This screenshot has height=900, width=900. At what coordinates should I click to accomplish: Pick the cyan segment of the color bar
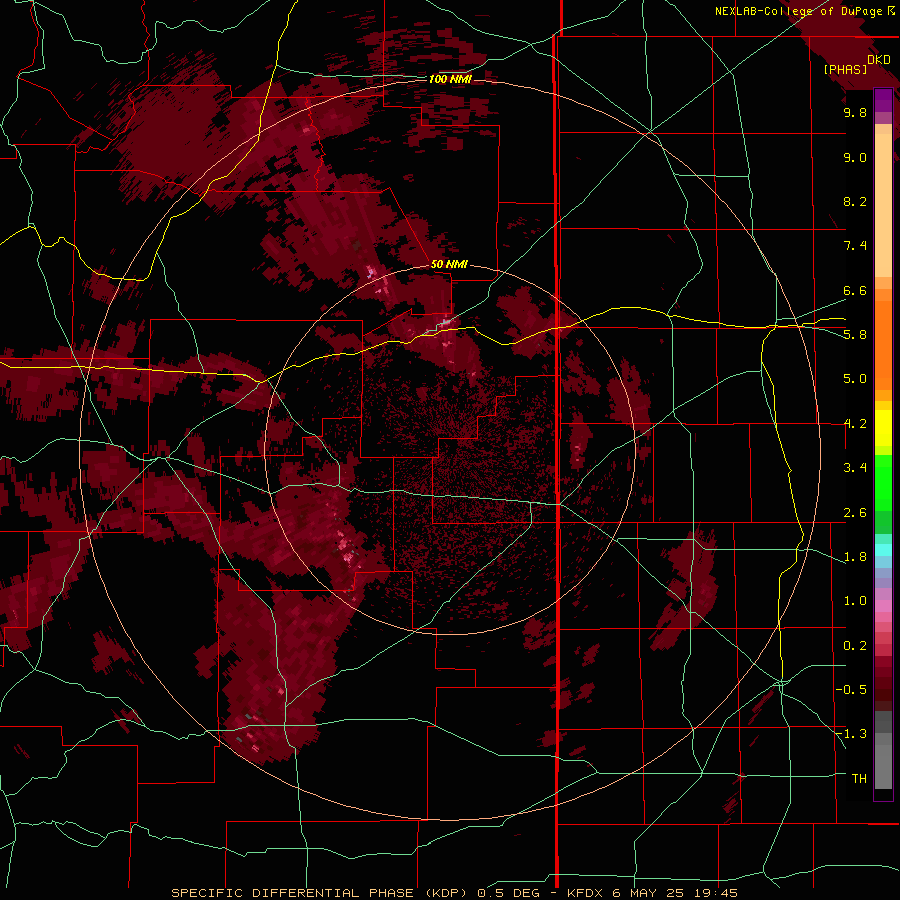[883, 550]
